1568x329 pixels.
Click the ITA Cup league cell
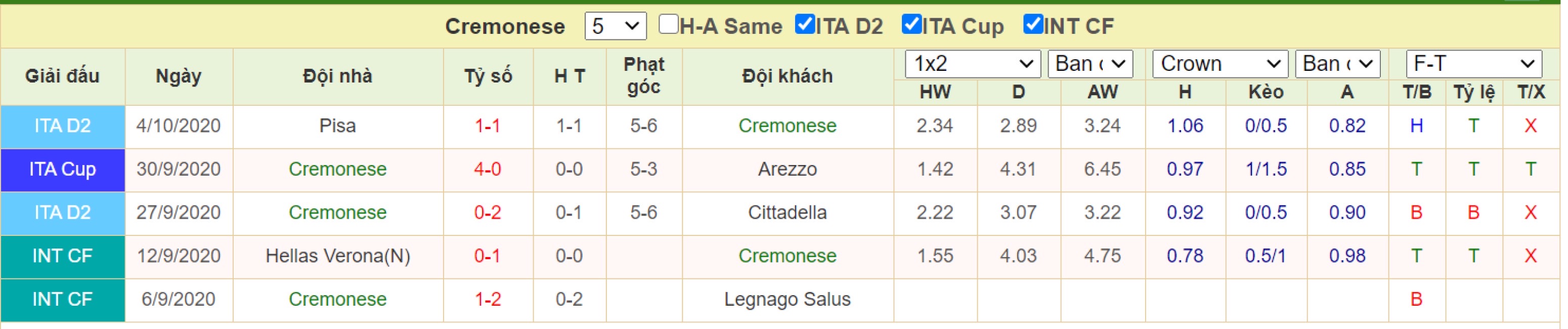(x=63, y=170)
